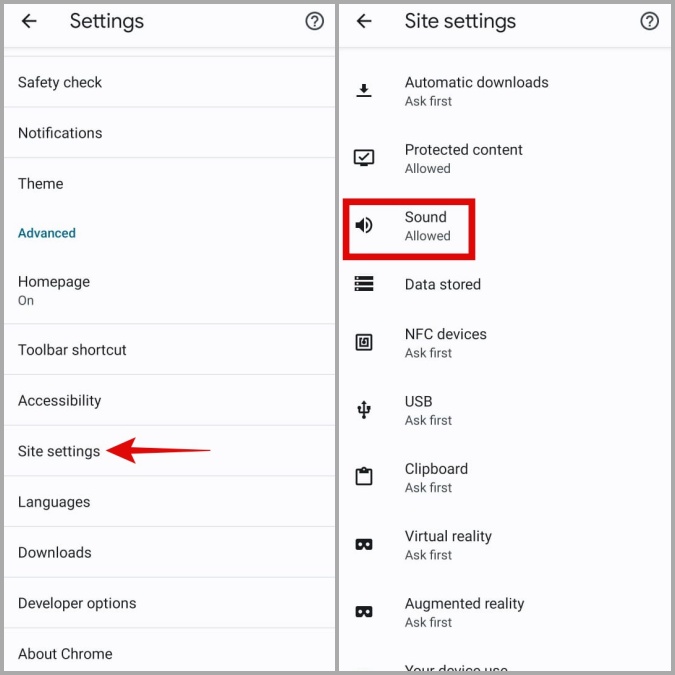Open Site settings entry
Image resolution: width=675 pixels, height=675 pixels.
tap(169, 451)
